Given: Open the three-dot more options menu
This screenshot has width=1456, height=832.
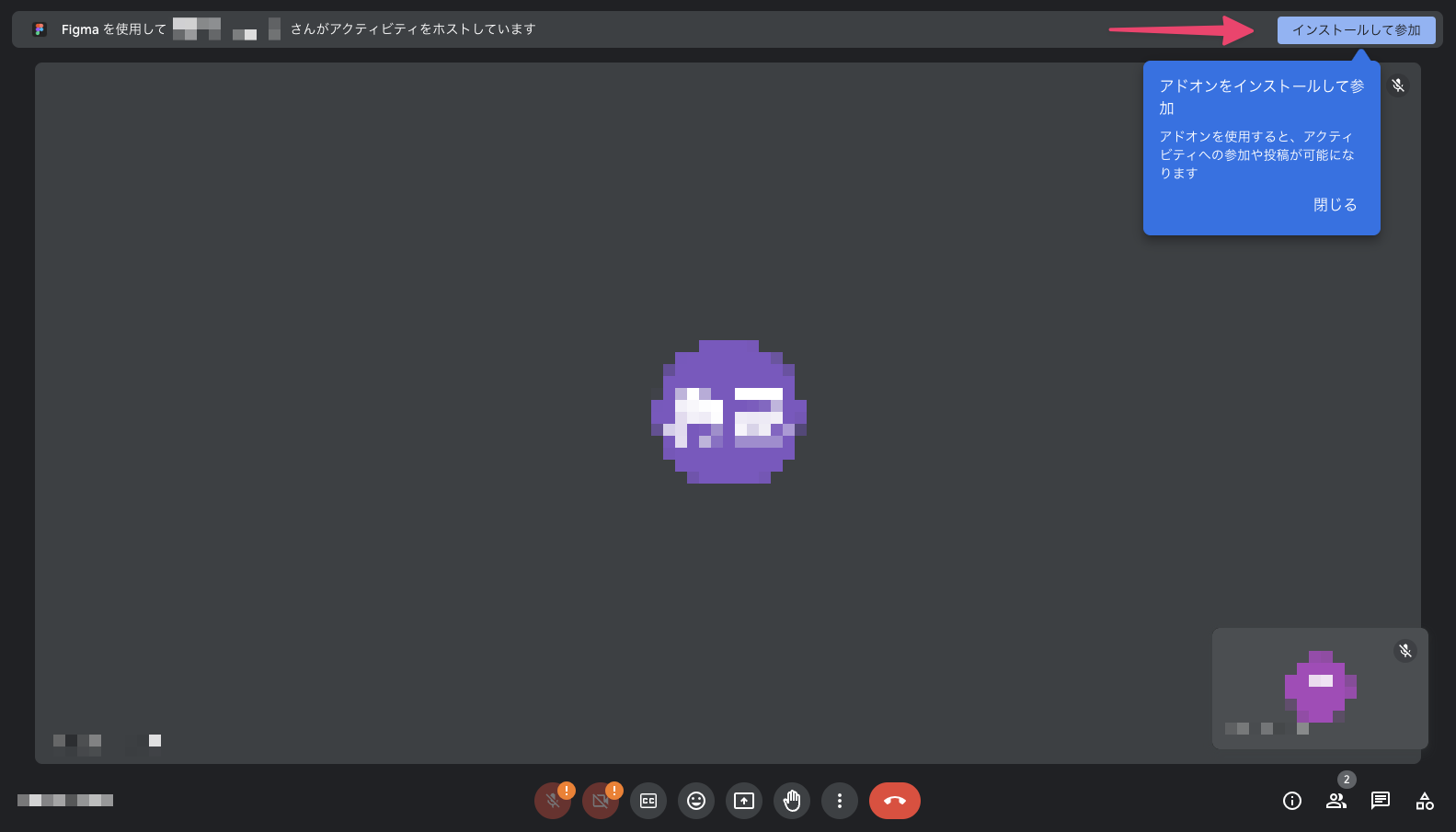Looking at the screenshot, I should click(840, 801).
